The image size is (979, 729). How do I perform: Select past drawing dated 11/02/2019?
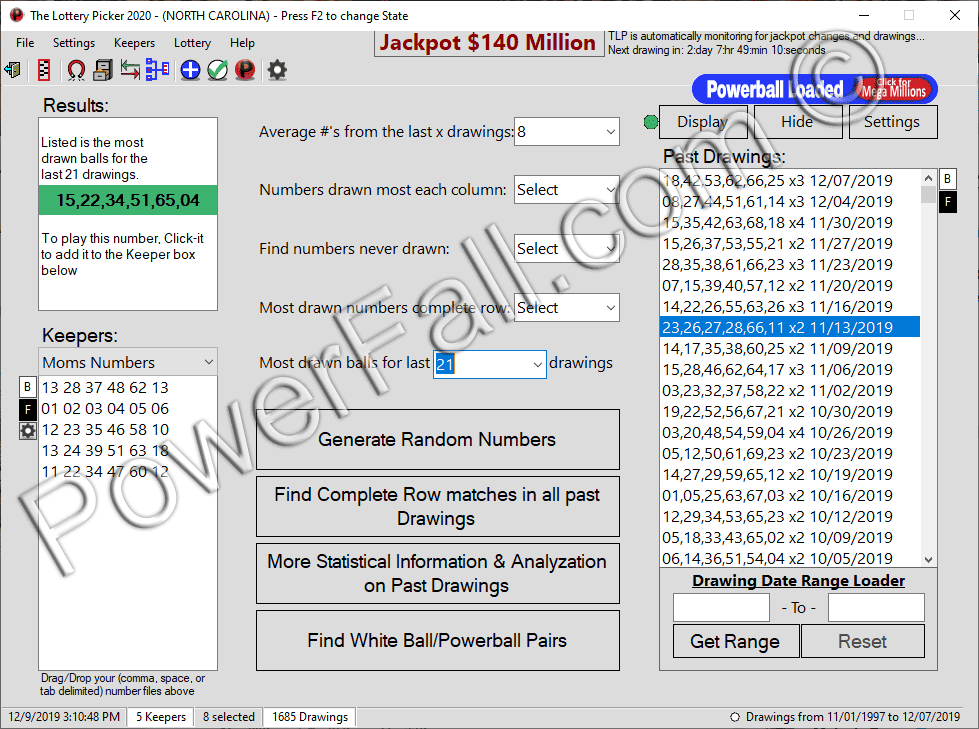[x=790, y=390]
